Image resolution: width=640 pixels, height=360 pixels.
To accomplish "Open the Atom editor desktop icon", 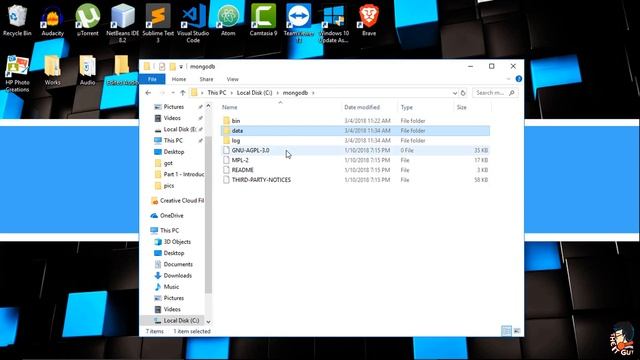I will pyautogui.click(x=228, y=20).
